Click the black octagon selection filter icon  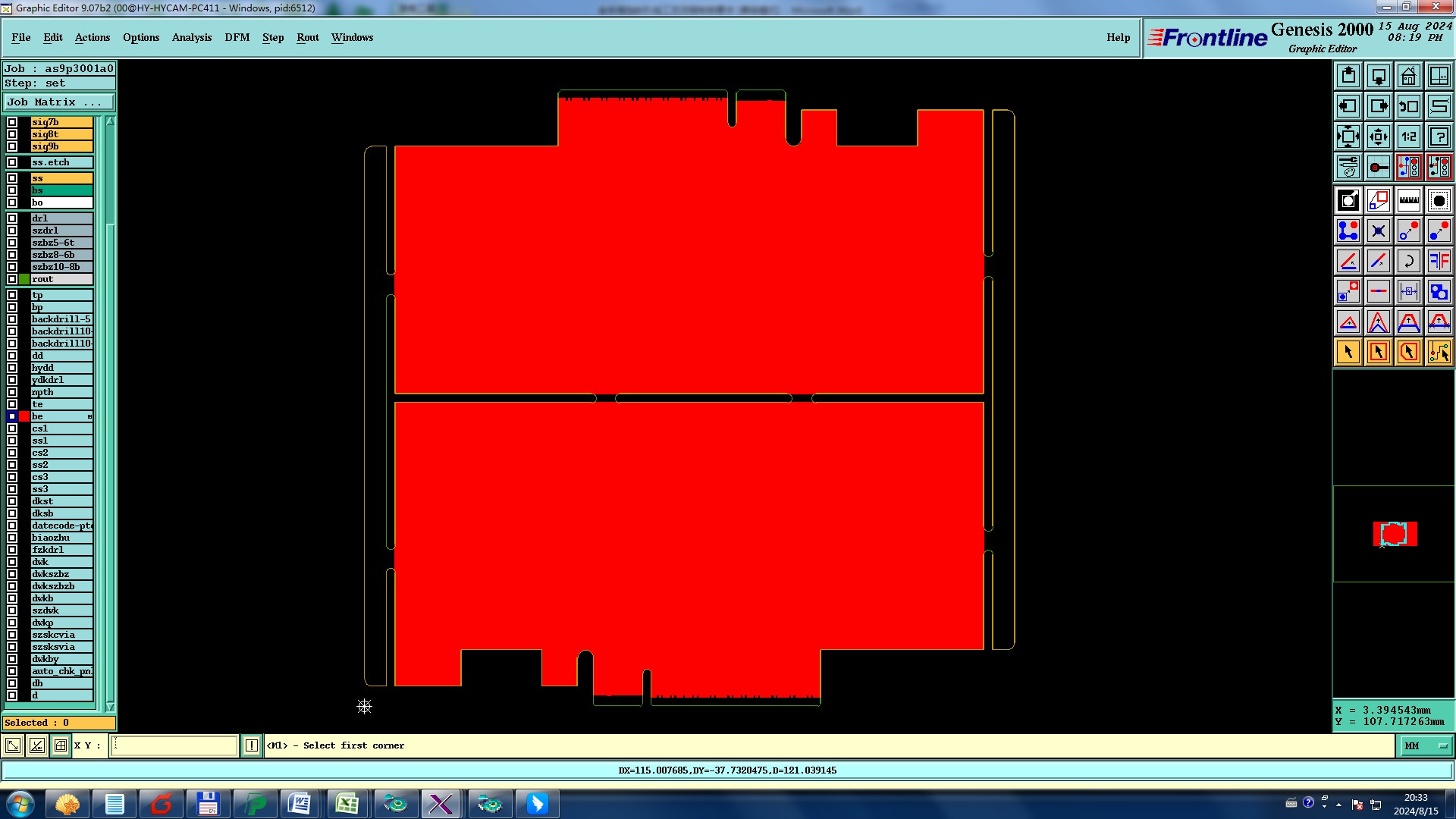pos(1439,200)
